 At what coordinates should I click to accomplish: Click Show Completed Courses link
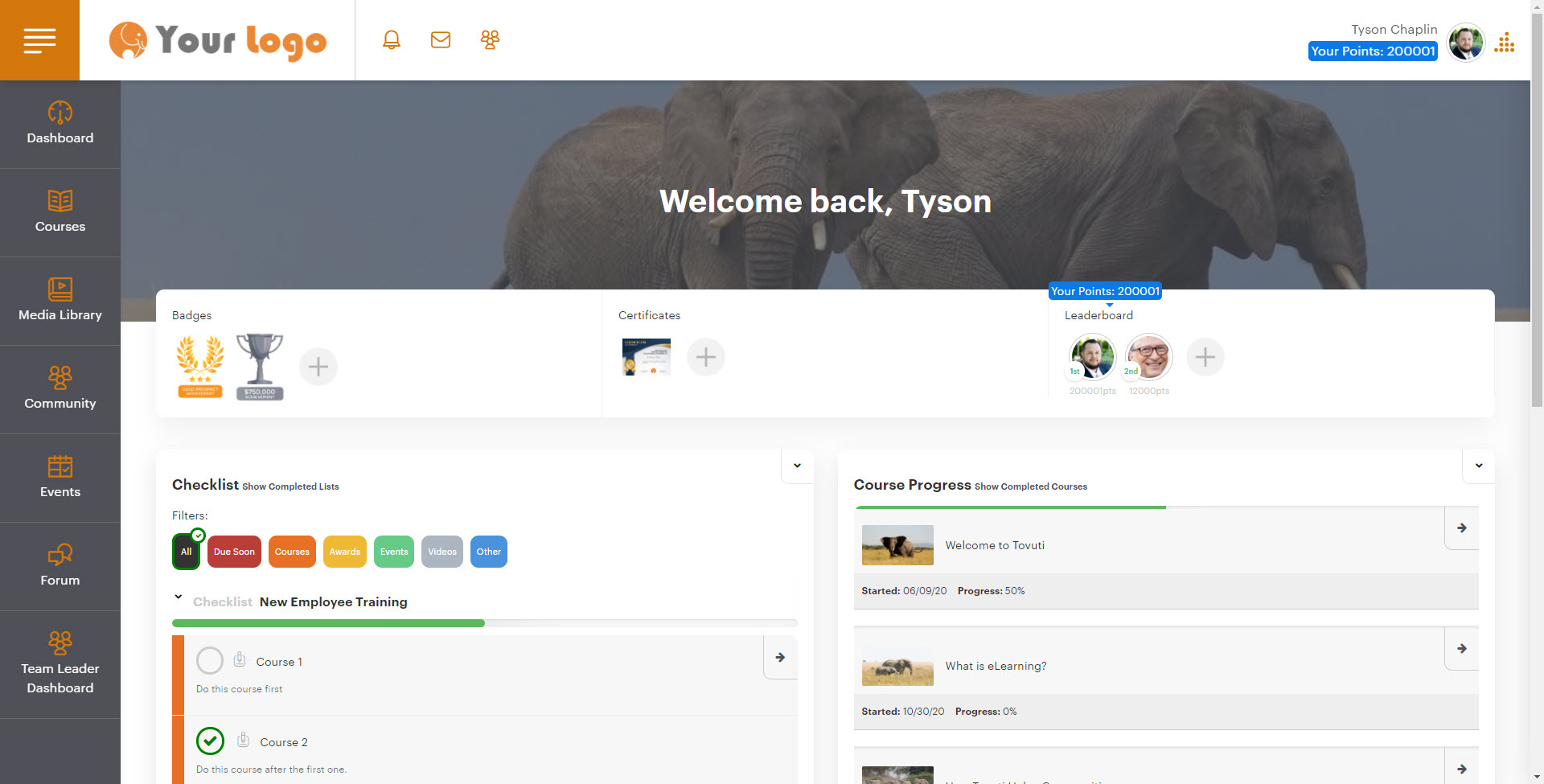point(1031,486)
